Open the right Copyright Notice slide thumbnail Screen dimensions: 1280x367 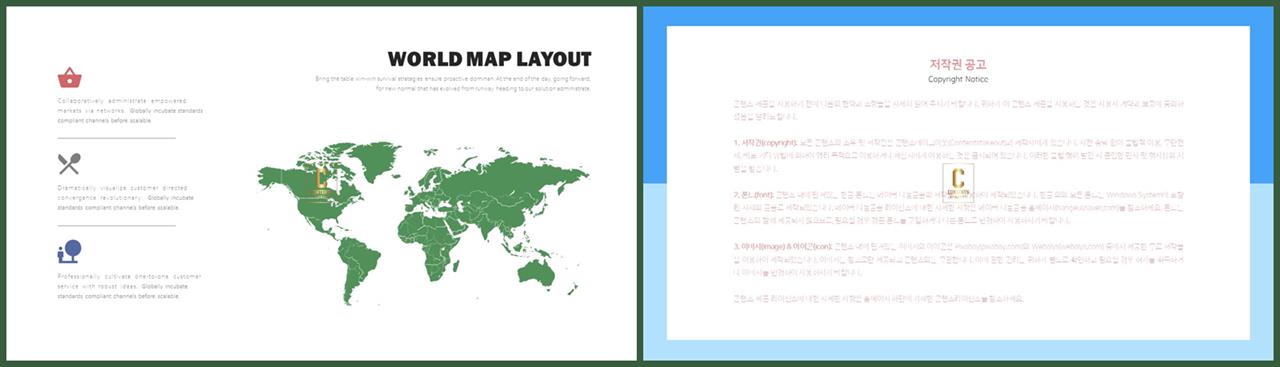coord(958,183)
